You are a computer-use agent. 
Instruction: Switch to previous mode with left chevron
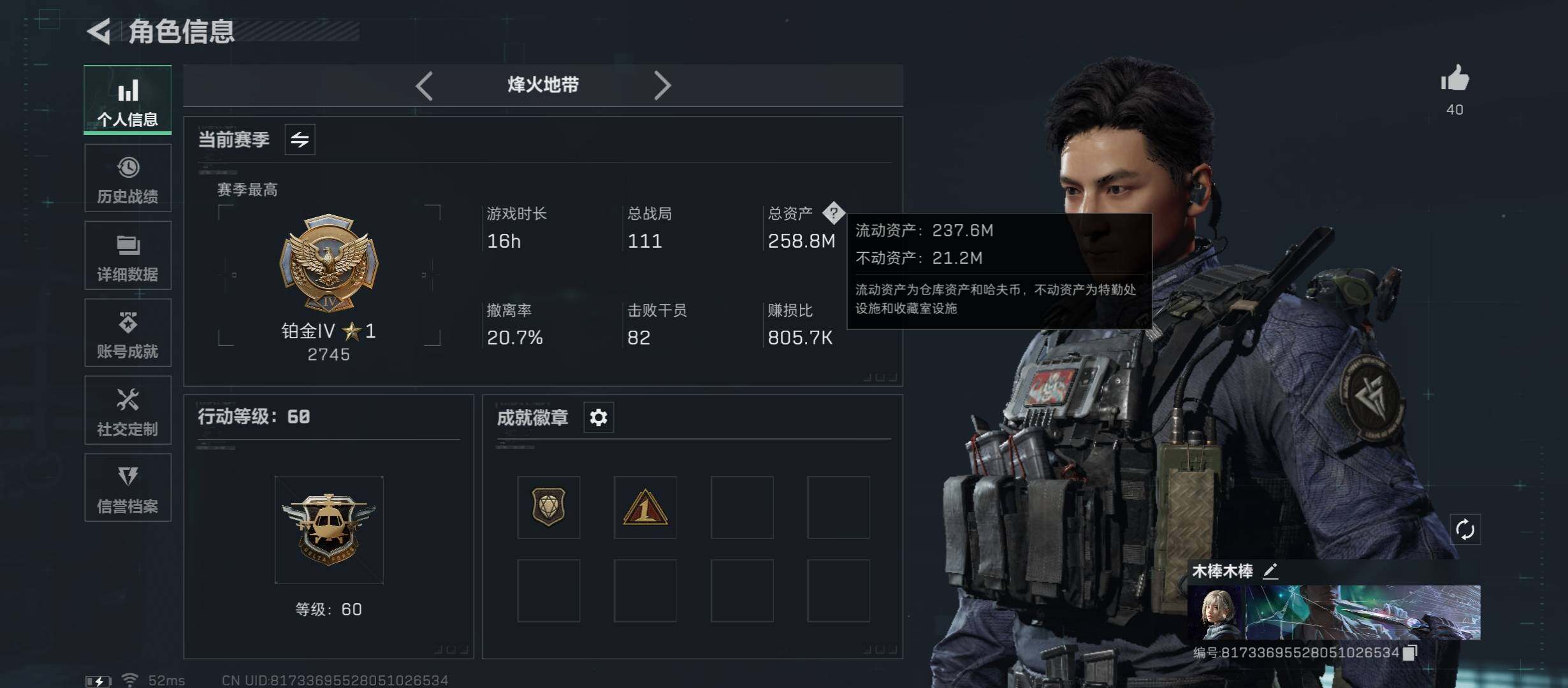click(x=425, y=85)
